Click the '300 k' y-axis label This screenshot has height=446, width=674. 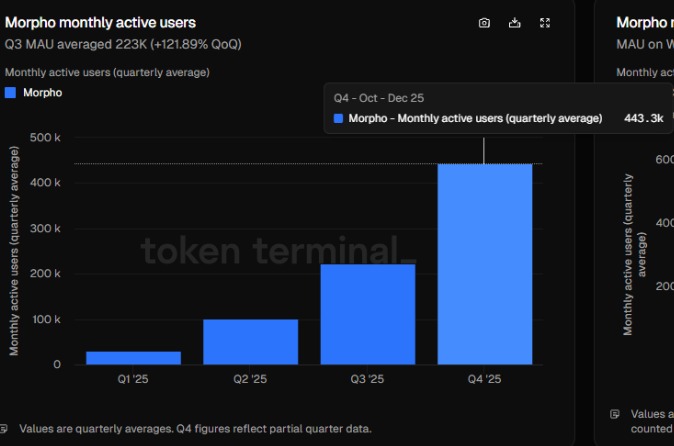(45, 228)
